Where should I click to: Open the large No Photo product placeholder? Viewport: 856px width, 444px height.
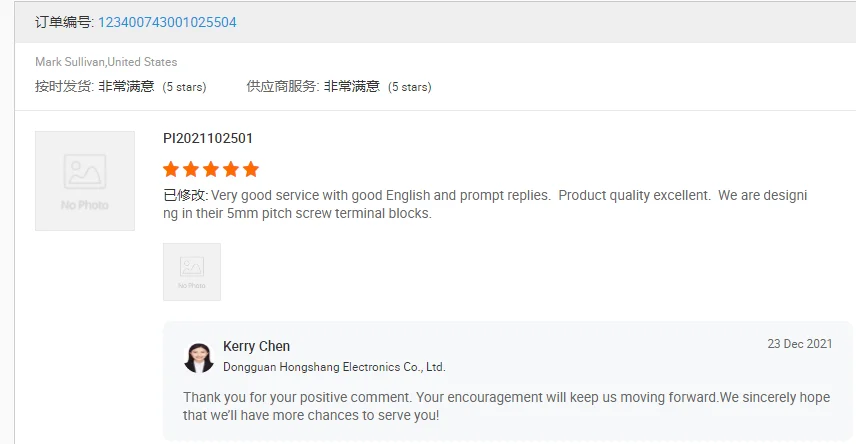tap(85, 181)
